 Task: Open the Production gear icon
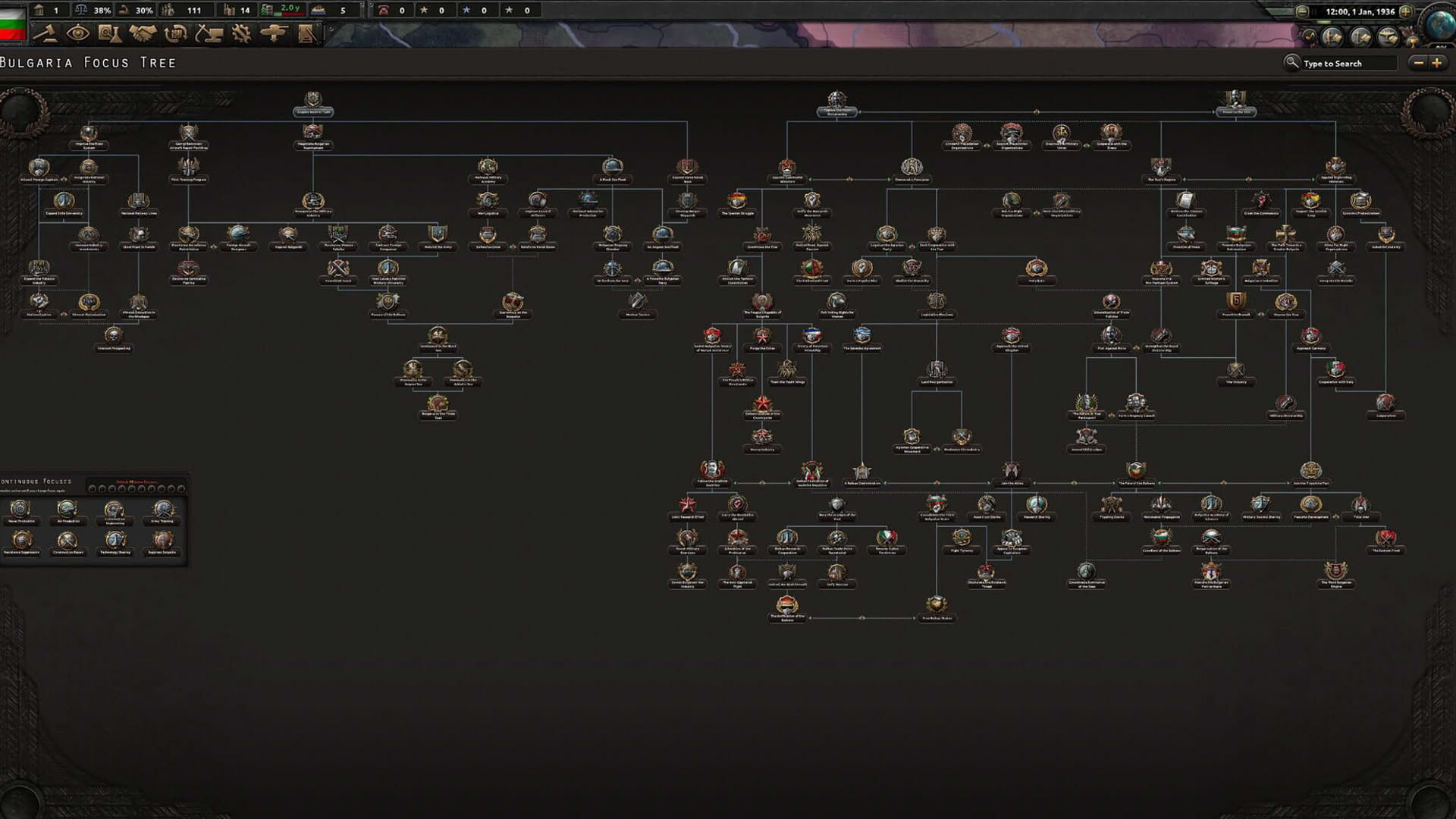click(241, 33)
